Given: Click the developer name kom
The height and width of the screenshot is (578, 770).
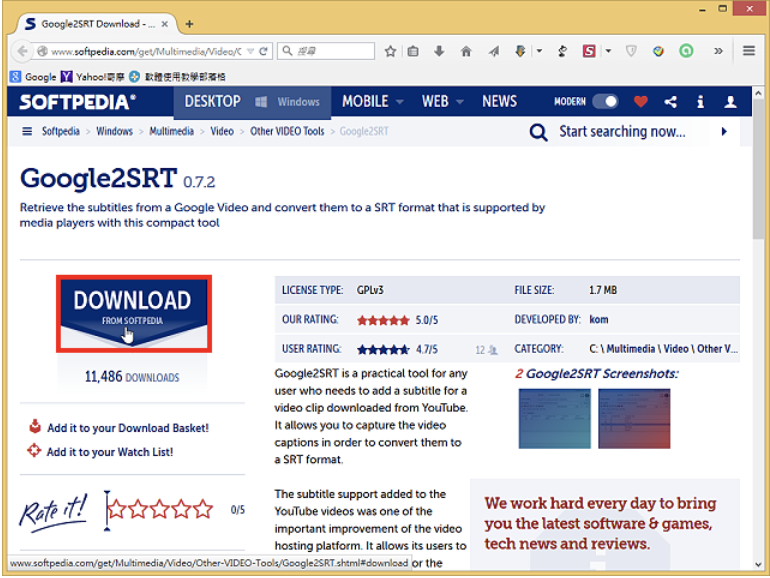Looking at the screenshot, I should (599, 320).
